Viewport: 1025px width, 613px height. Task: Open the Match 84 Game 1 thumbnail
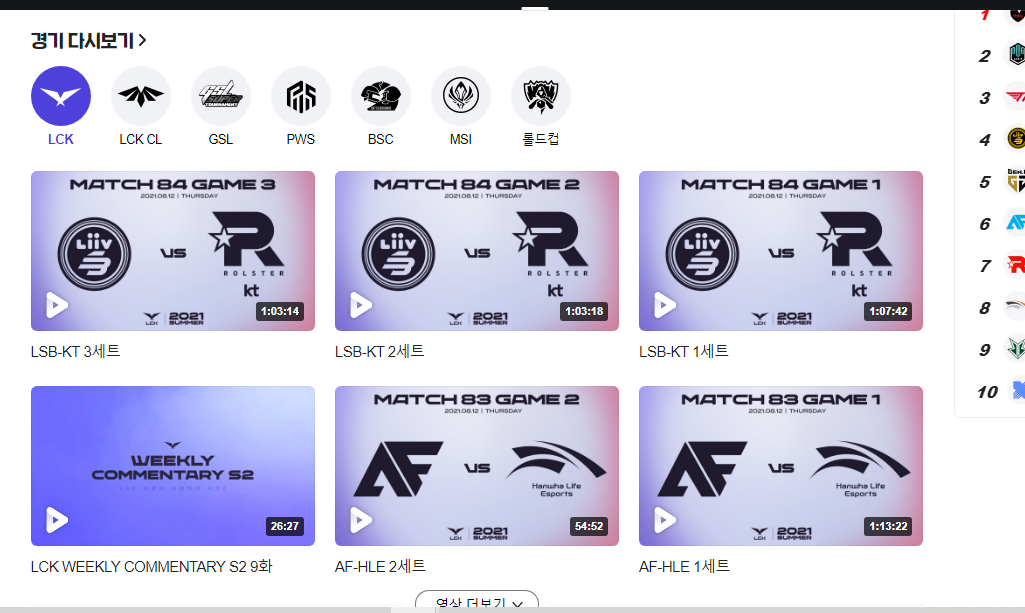tap(781, 251)
